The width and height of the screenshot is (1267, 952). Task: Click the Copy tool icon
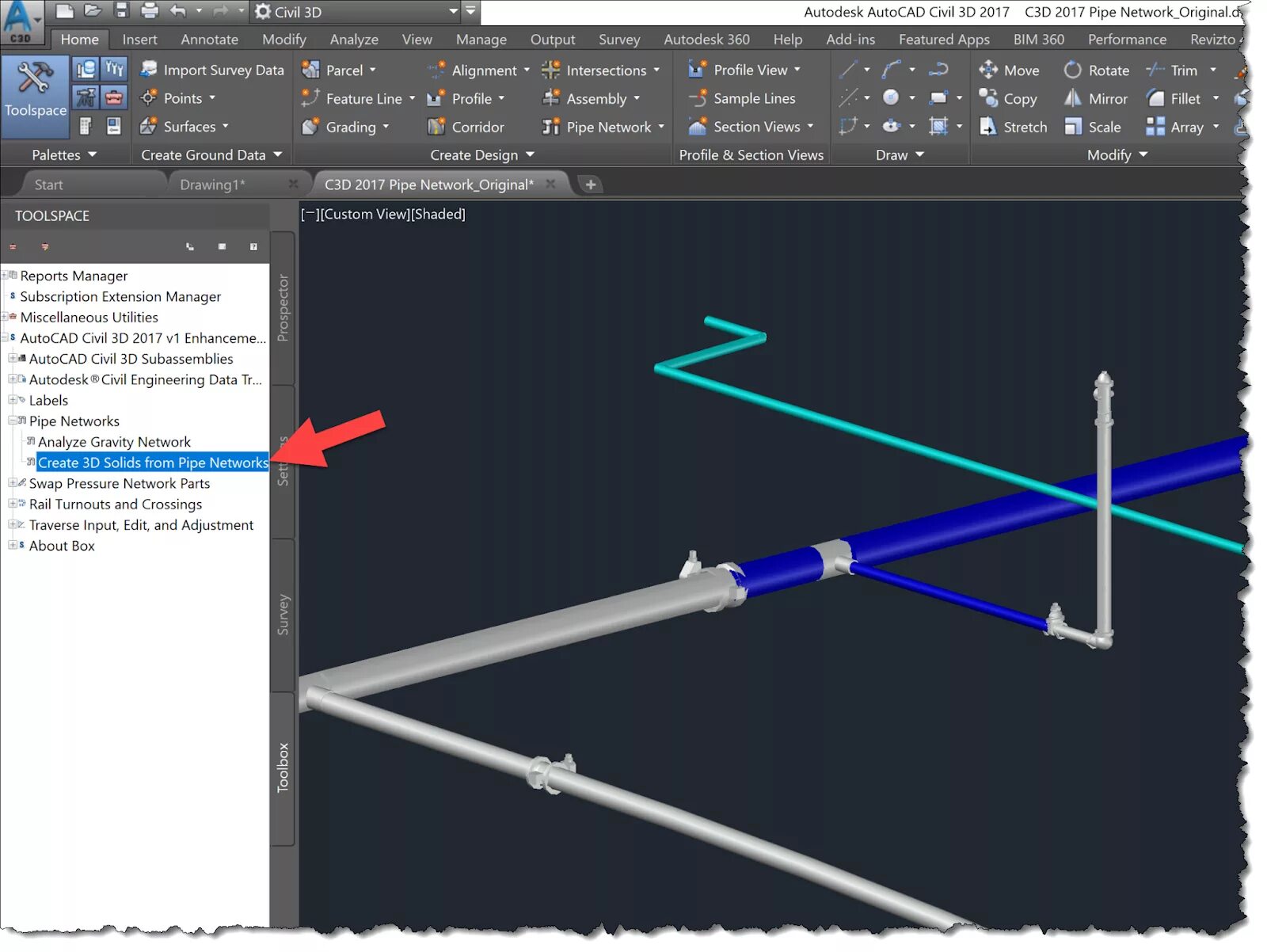point(987,98)
